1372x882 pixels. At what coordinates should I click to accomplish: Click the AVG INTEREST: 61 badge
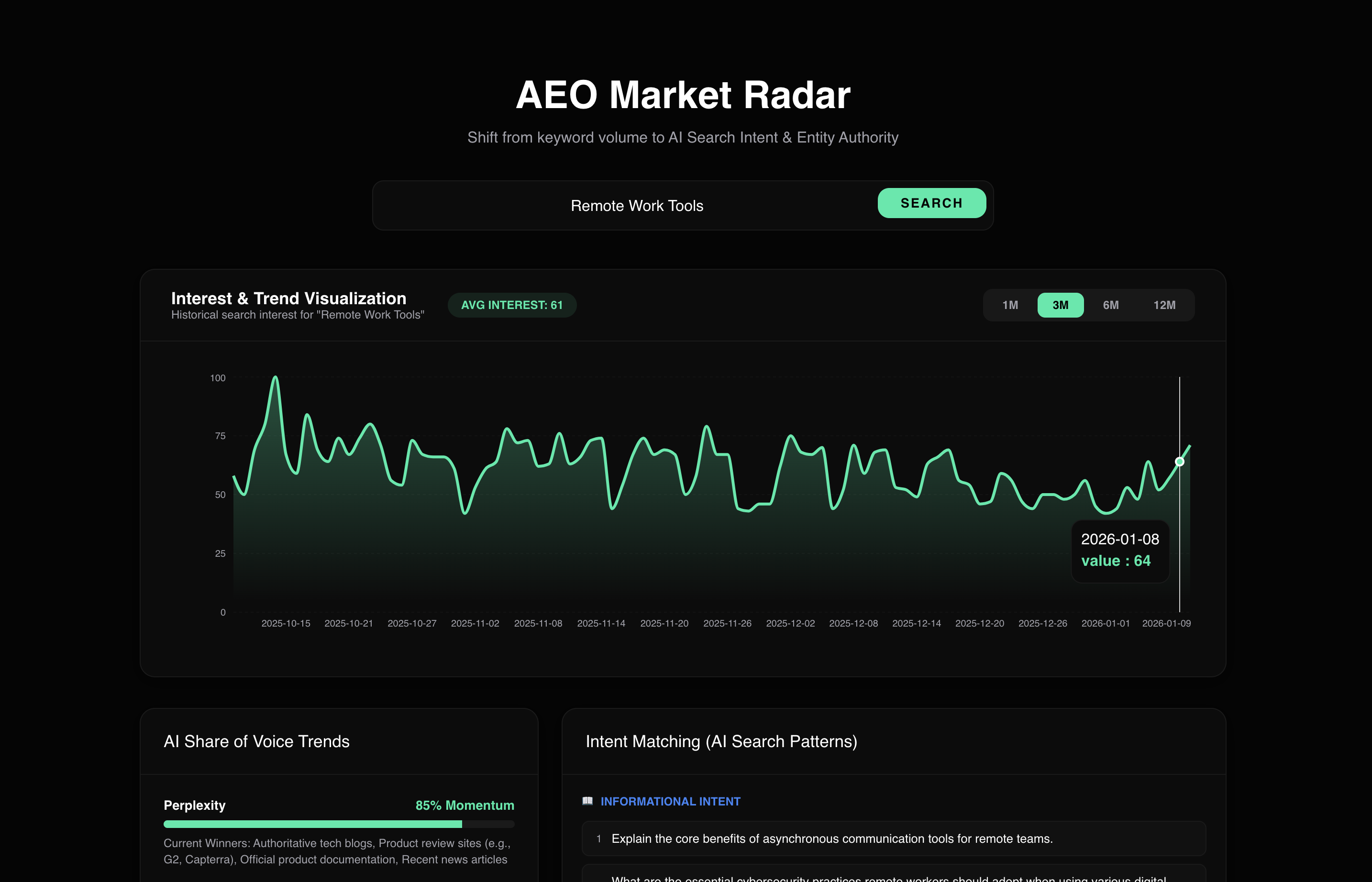511,305
